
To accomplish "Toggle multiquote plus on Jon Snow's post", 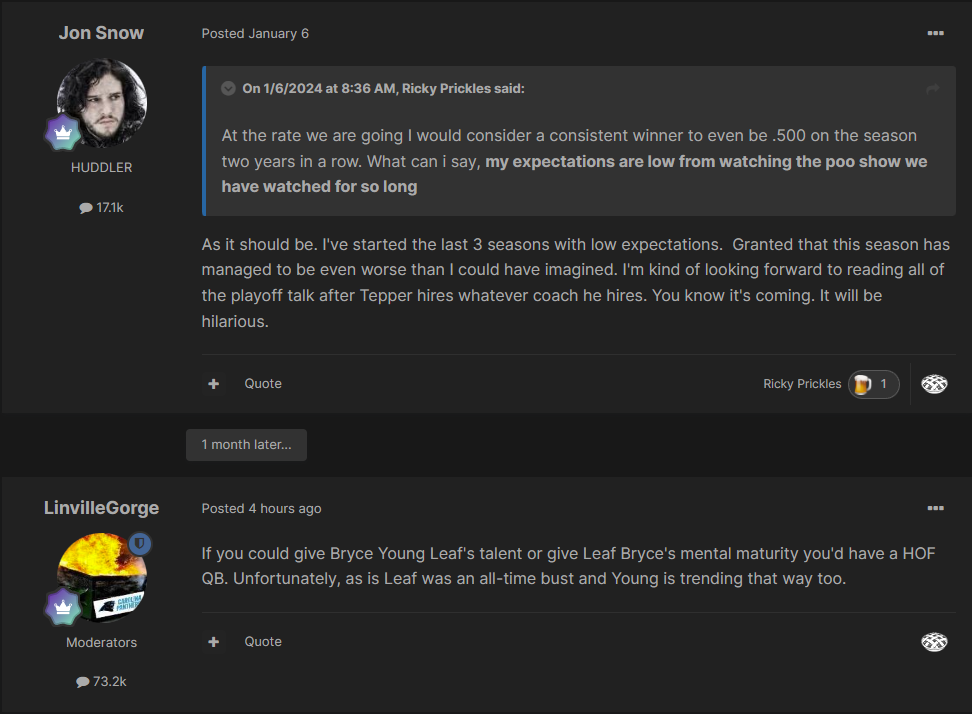I will 214,384.
